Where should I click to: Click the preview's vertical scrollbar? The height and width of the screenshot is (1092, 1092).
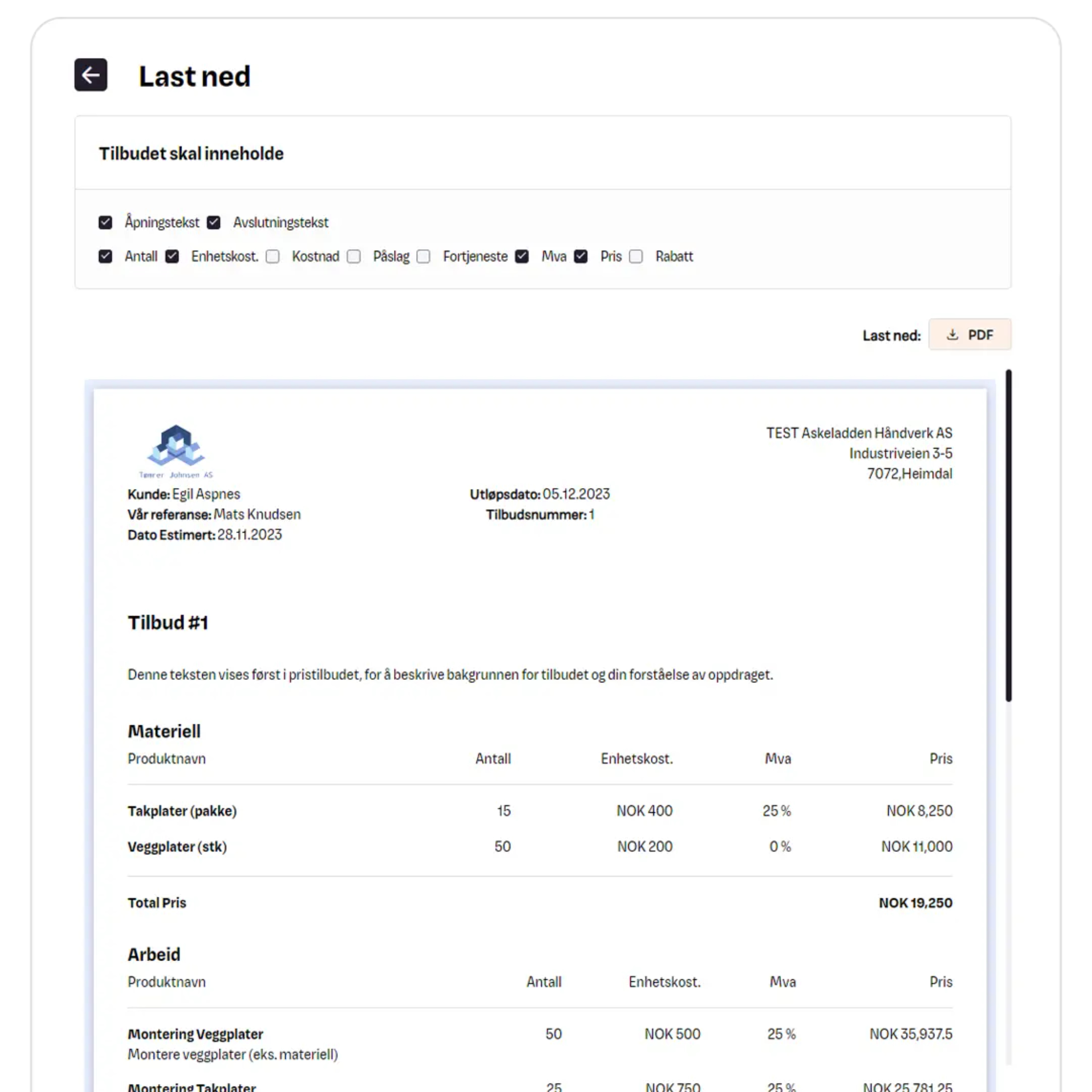[x=1008, y=535]
